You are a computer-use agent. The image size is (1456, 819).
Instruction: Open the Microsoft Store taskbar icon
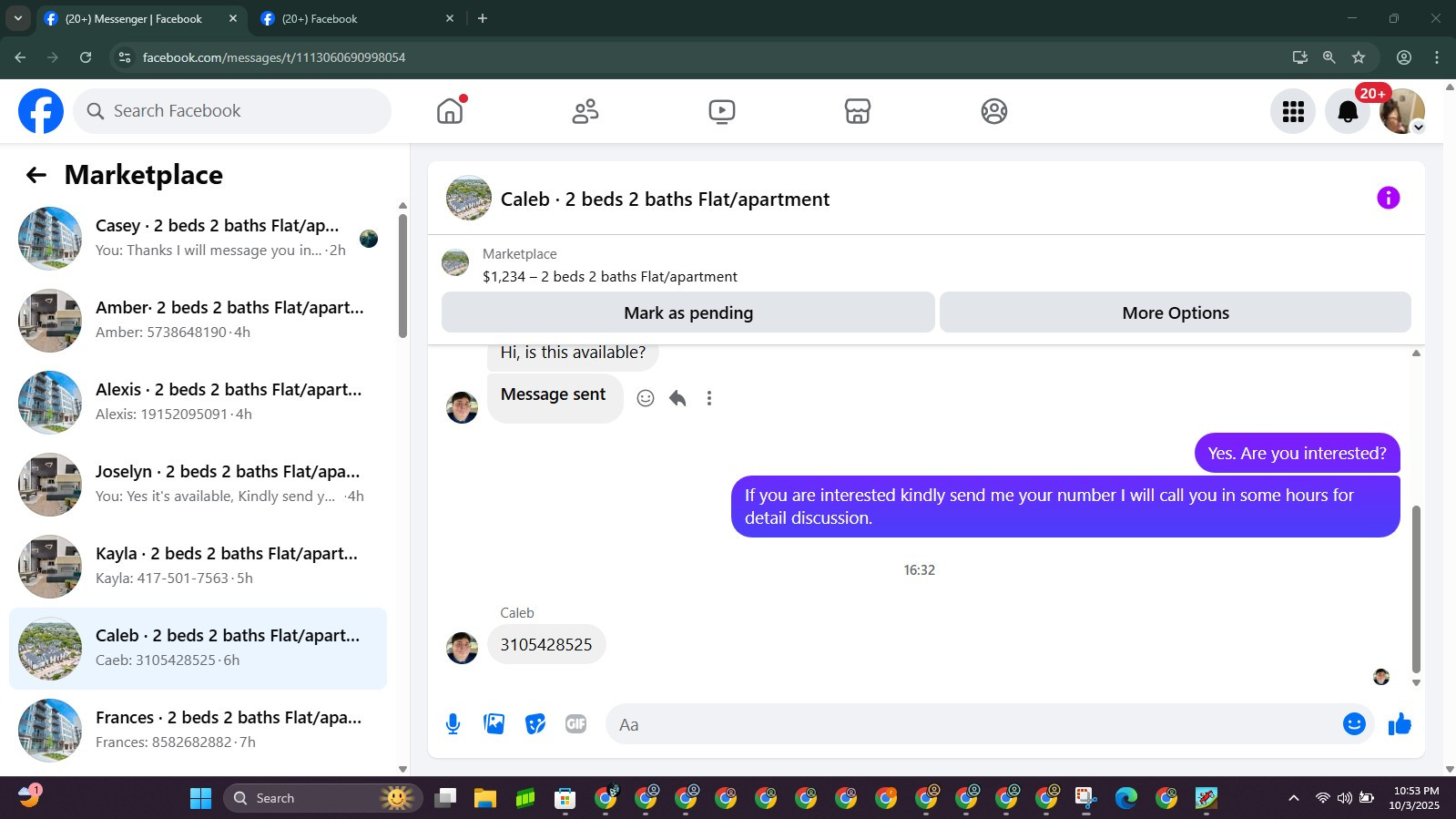[565, 798]
